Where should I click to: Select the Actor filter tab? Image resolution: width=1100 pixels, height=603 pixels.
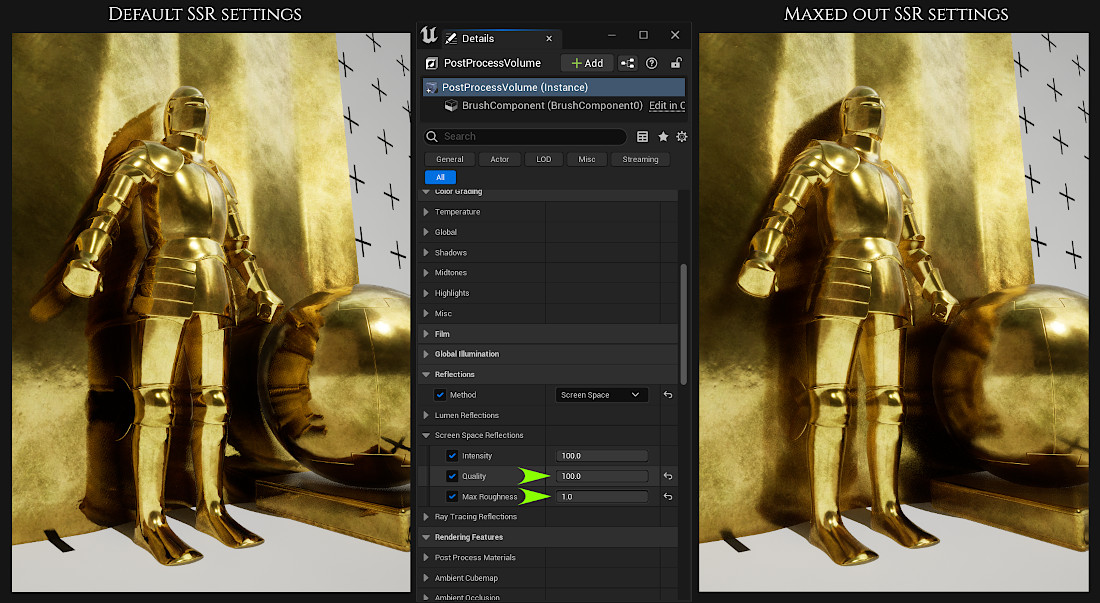[500, 159]
